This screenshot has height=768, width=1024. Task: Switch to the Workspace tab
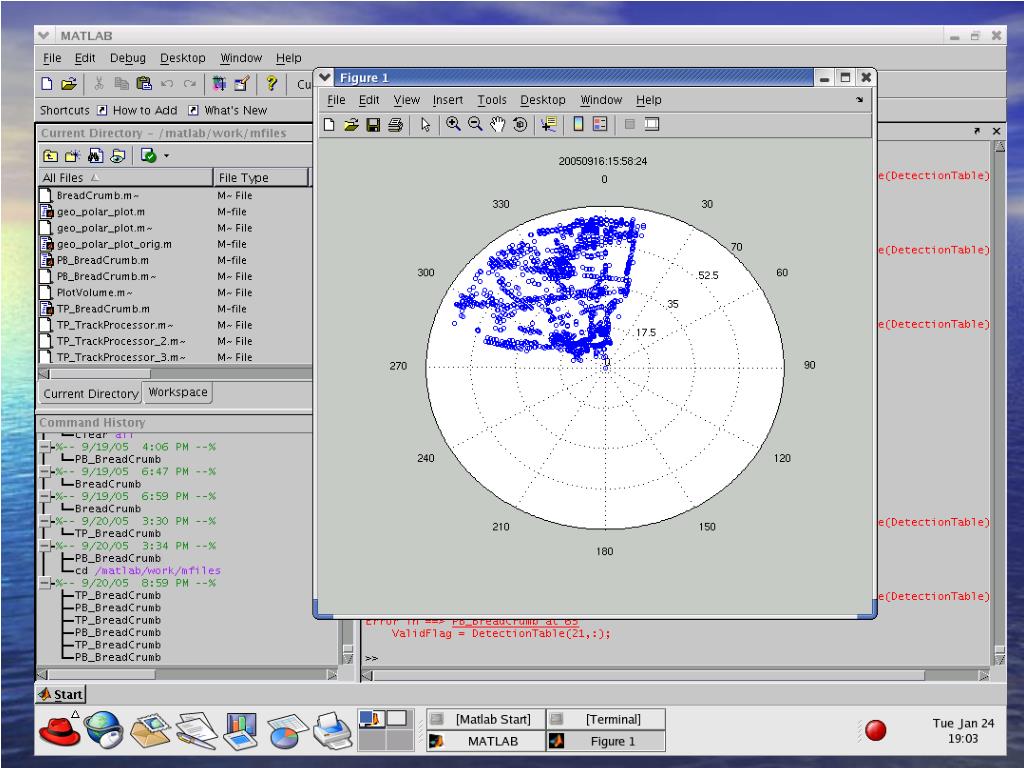(178, 392)
